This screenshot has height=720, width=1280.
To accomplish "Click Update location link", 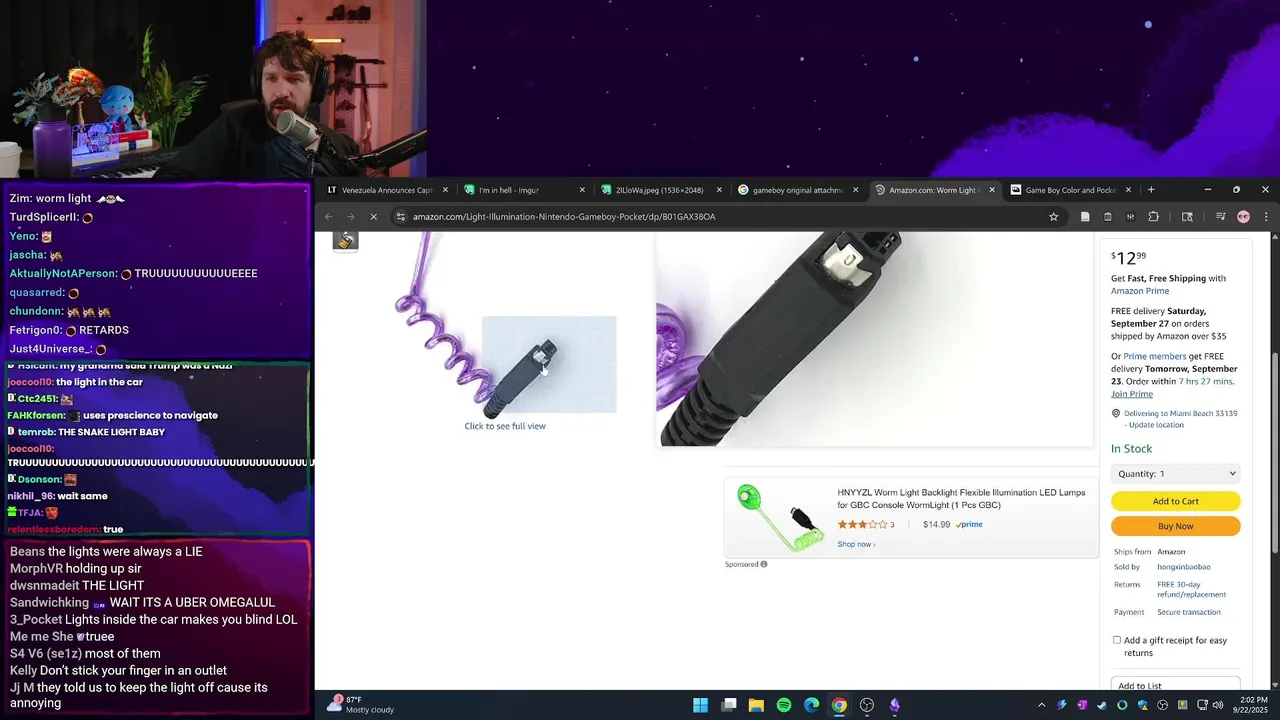I will click(1156, 425).
